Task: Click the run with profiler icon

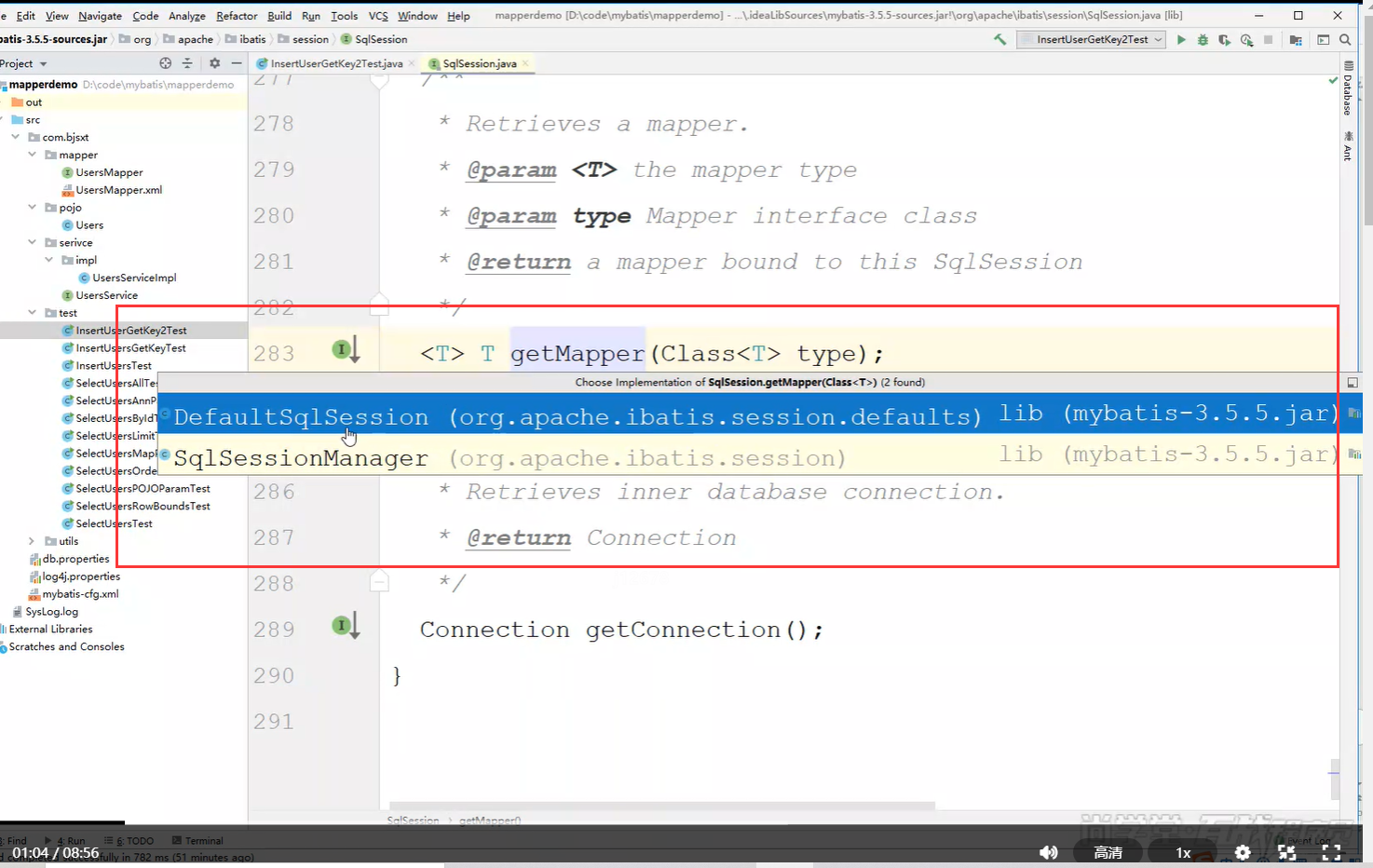Action: 1246,39
